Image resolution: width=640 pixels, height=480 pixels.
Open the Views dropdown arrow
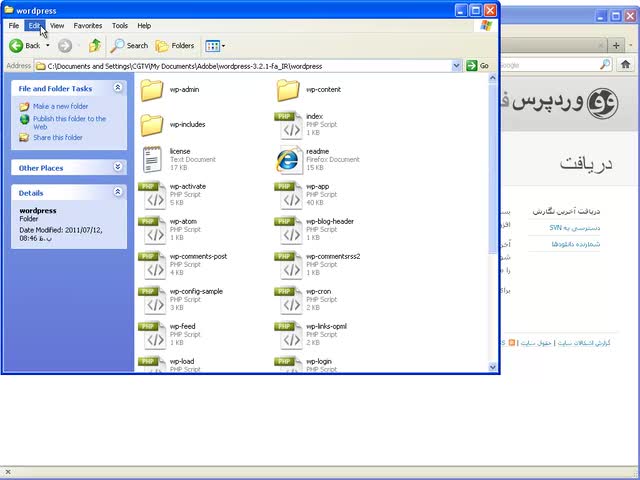(223, 46)
